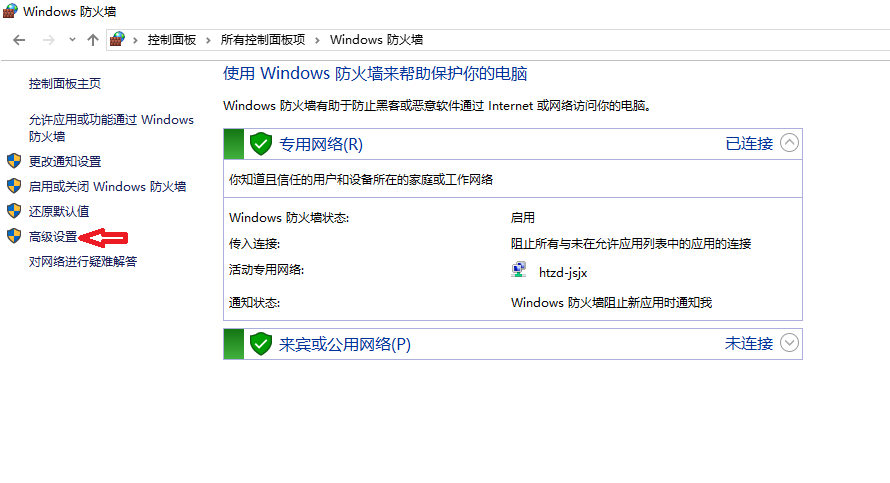Open 启用或关闭 Windows 防火墙 link
This screenshot has width=890, height=483.
(x=107, y=187)
